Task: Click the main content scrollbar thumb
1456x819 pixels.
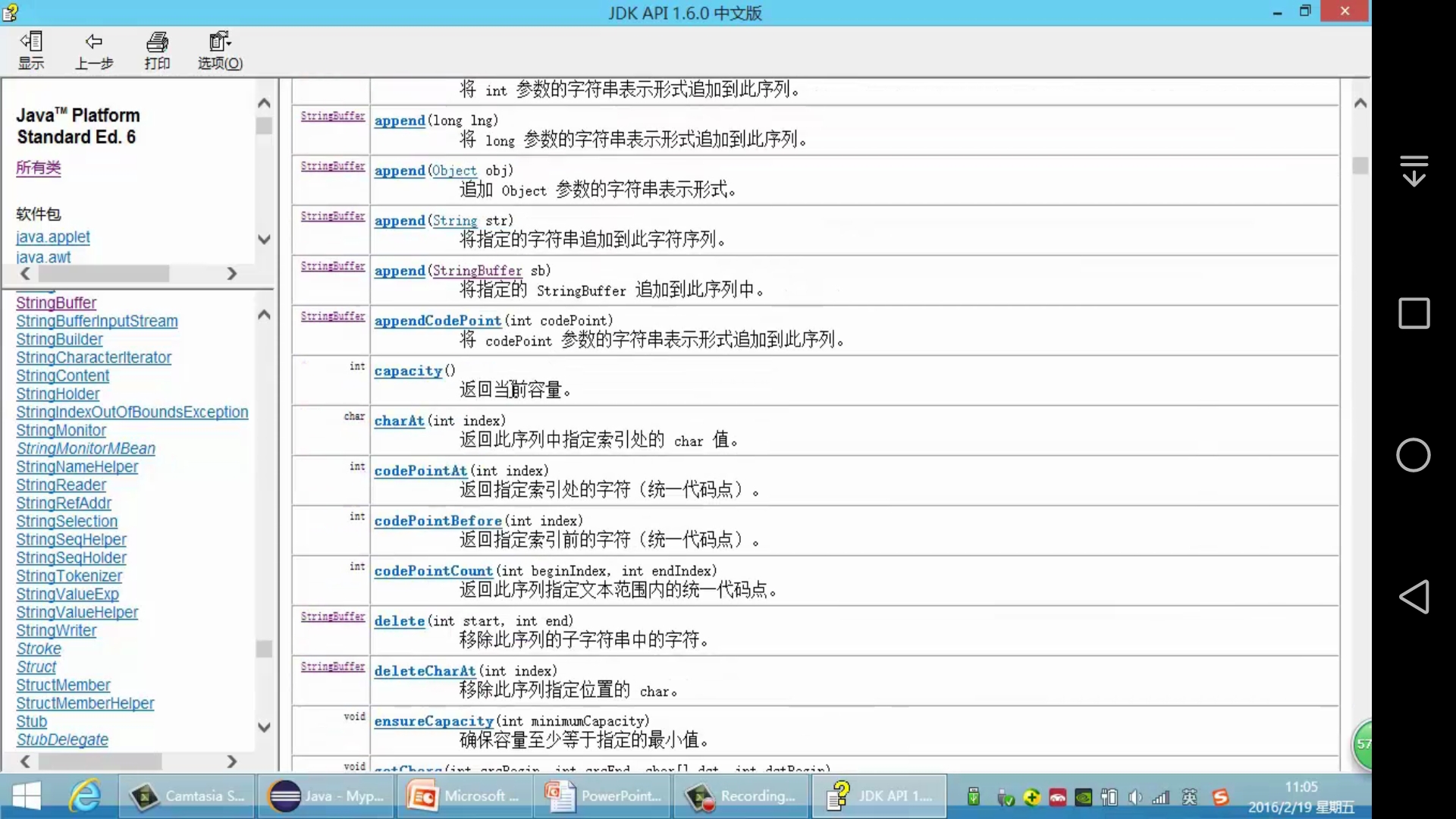Action: [1360, 165]
